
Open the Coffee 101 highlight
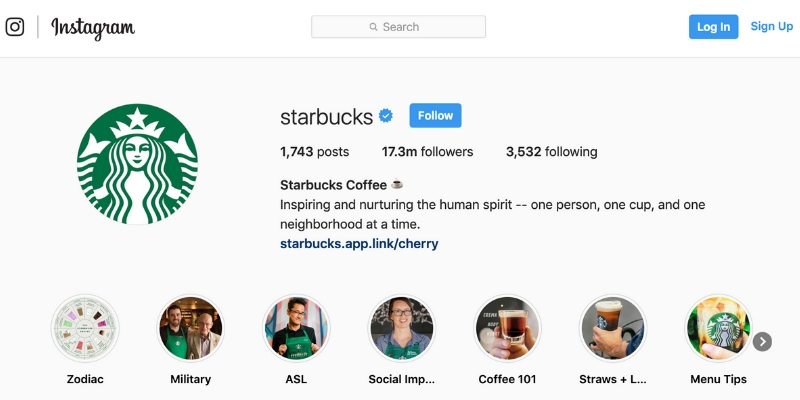click(507, 328)
